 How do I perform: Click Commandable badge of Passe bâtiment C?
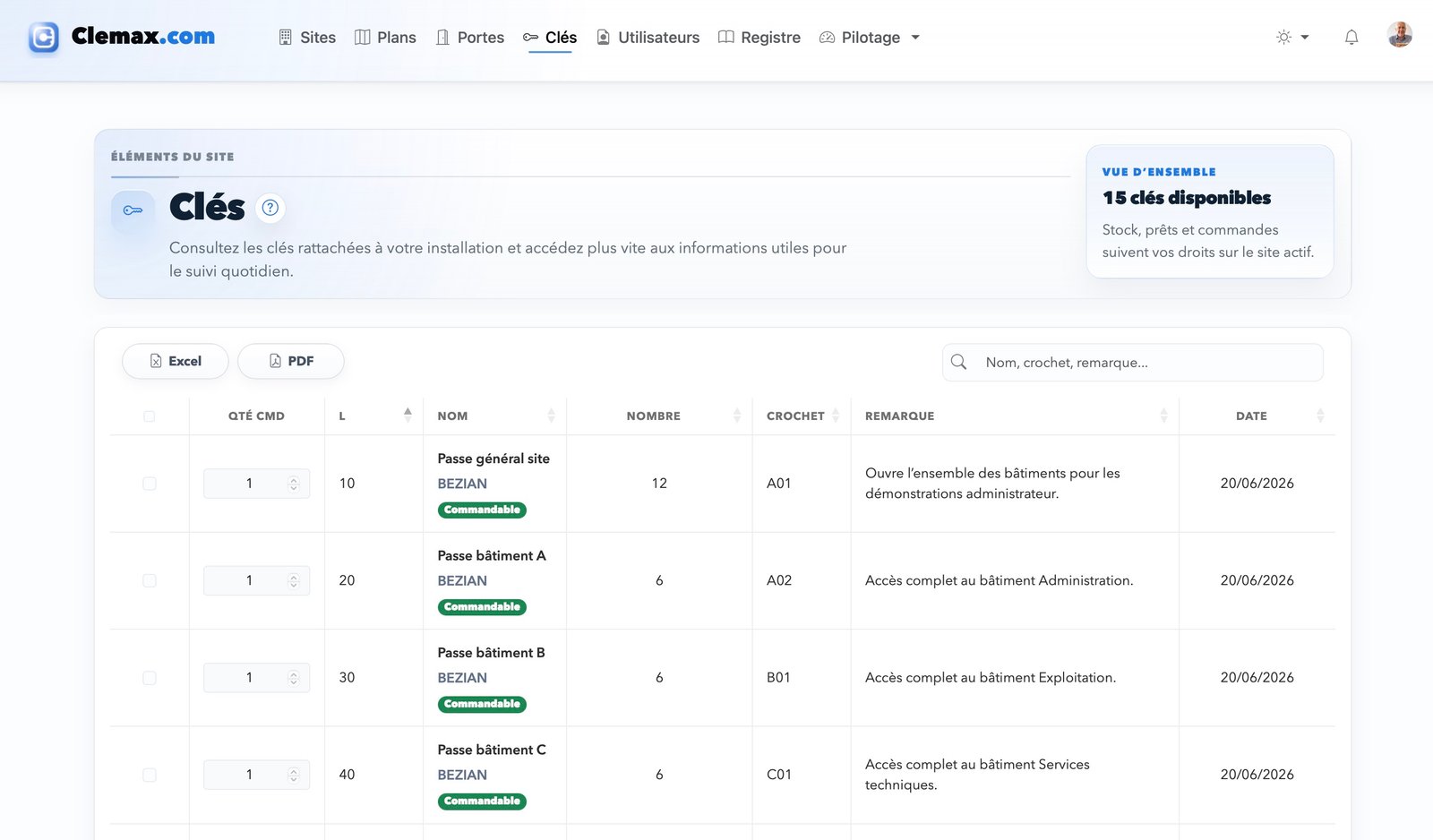[482, 801]
